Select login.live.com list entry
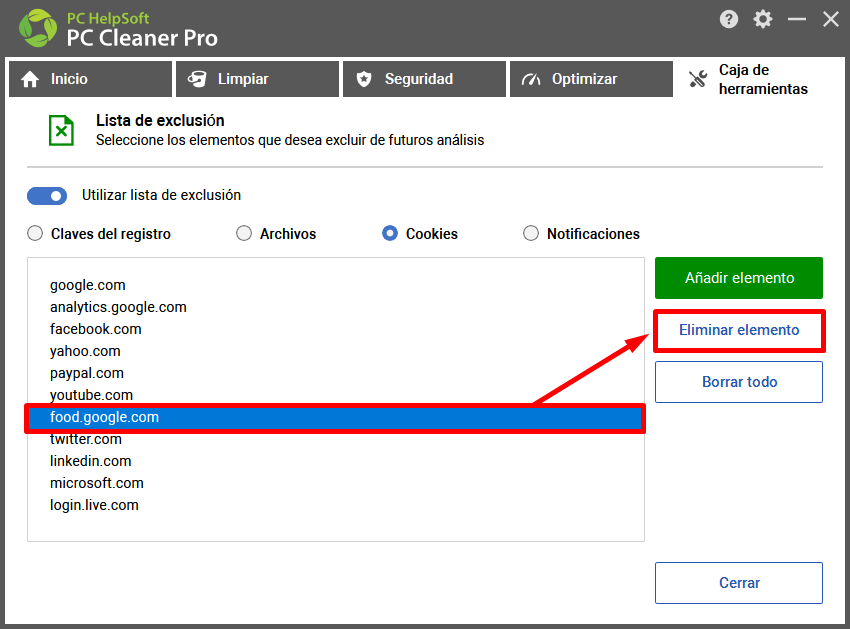 click(x=94, y=505)
